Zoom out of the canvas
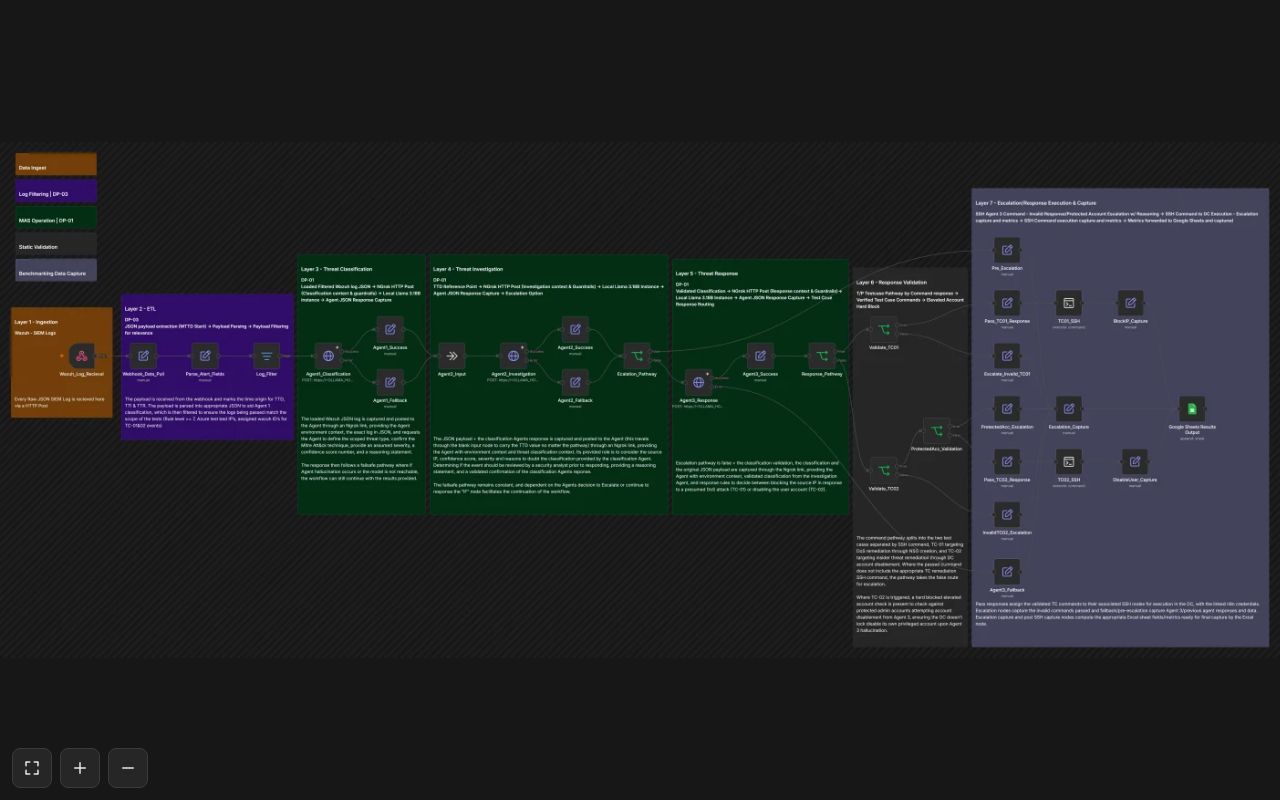 [128, 768]
